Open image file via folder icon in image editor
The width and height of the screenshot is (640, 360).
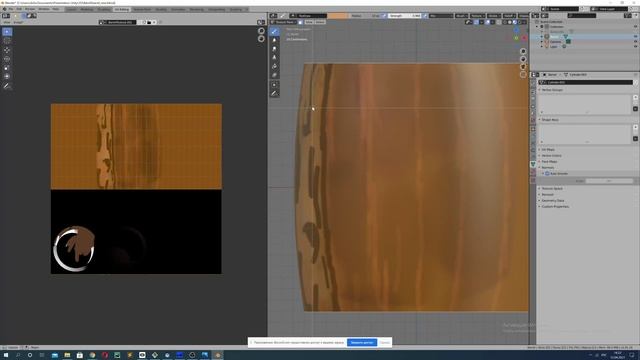[149, 22]
